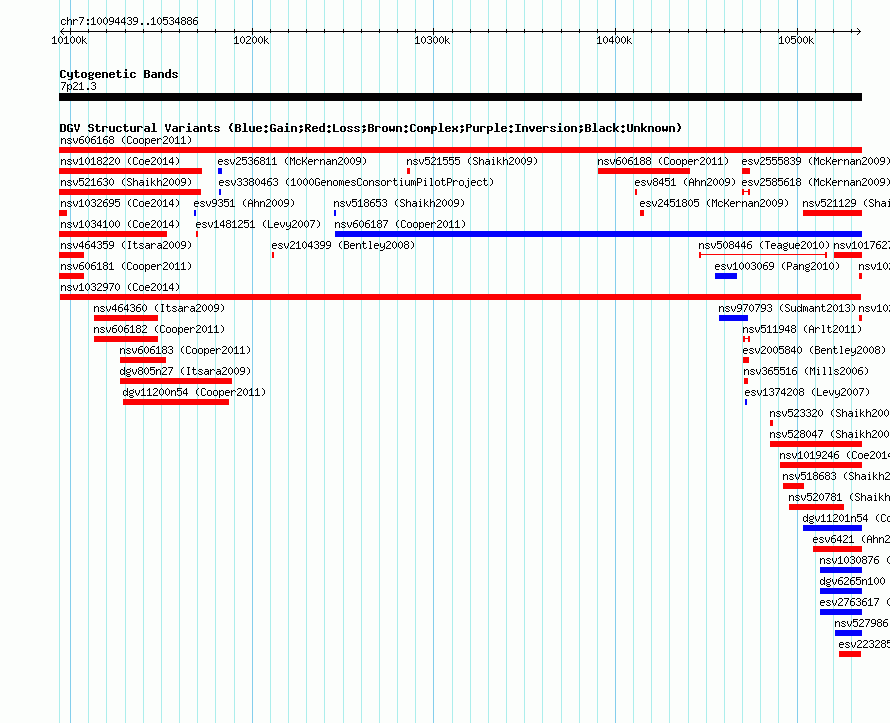This screenshot has width=890, height=723.
Task: Select esv1481251 (Levy2007) variant
Action: pos(258,224)
